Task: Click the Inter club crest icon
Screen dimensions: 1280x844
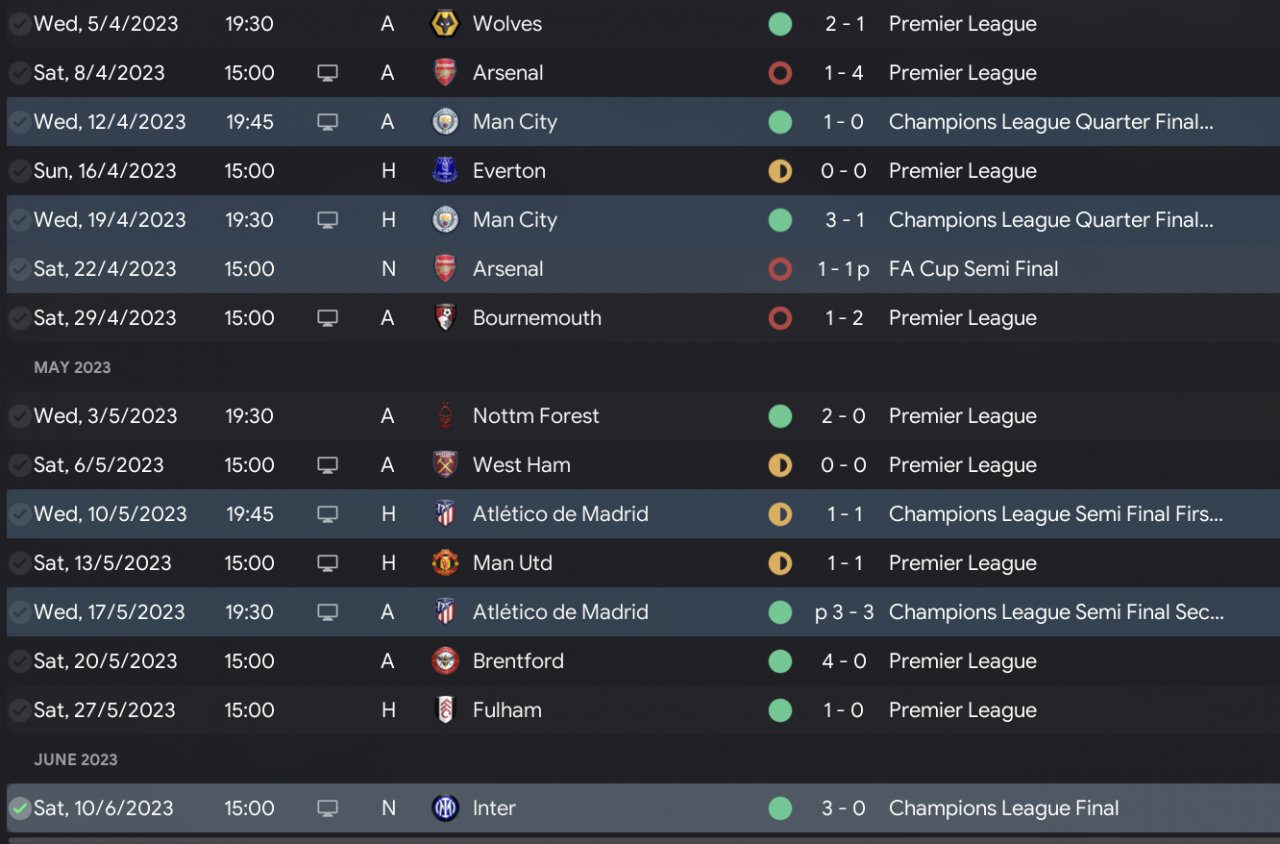Action: [444, 808]
